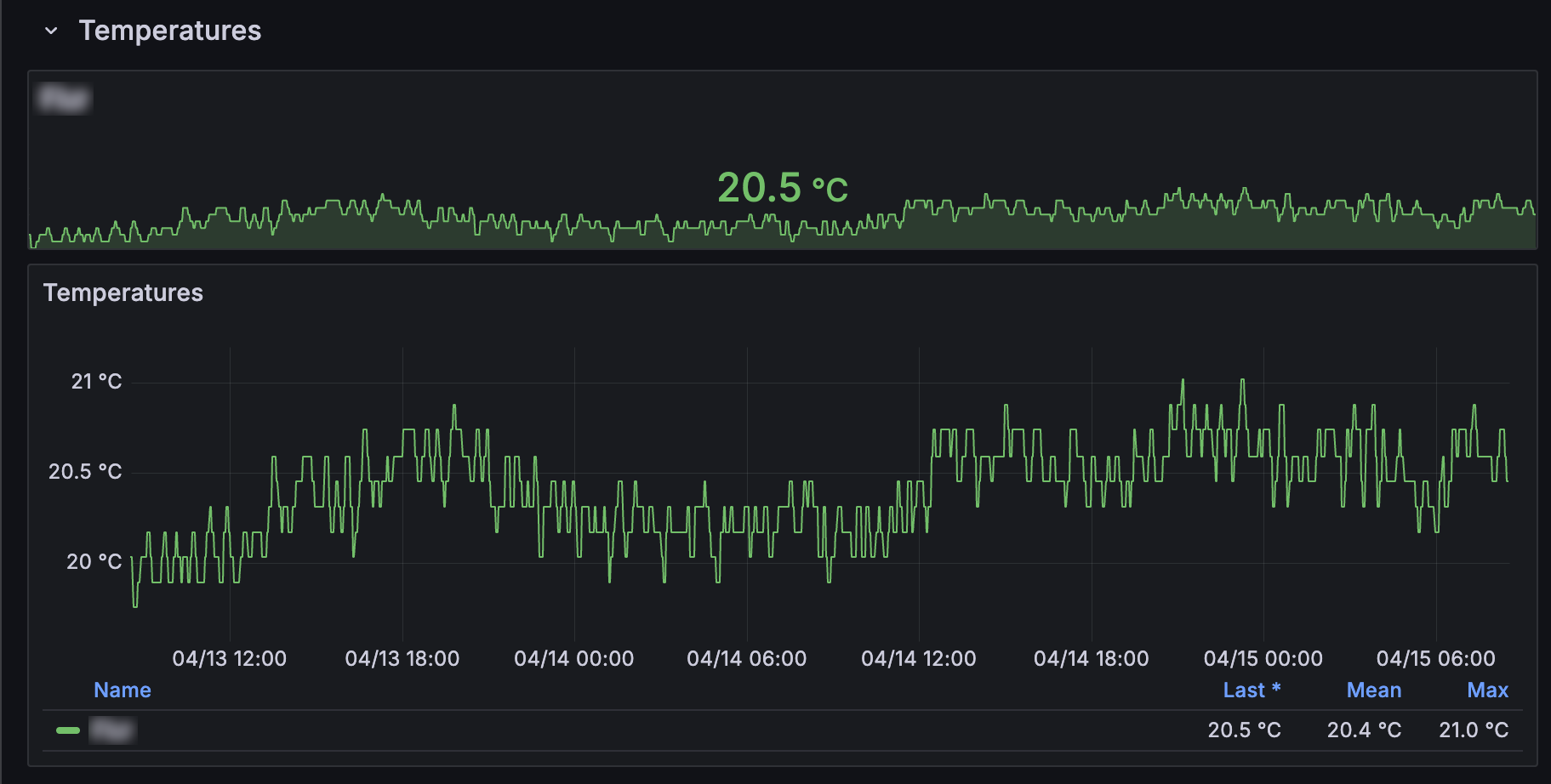Image resolution: width=1551 pixels, height=784 pixels.
Task: Click the 04/14 00:00 time axis label
Action: pos(573,659)
